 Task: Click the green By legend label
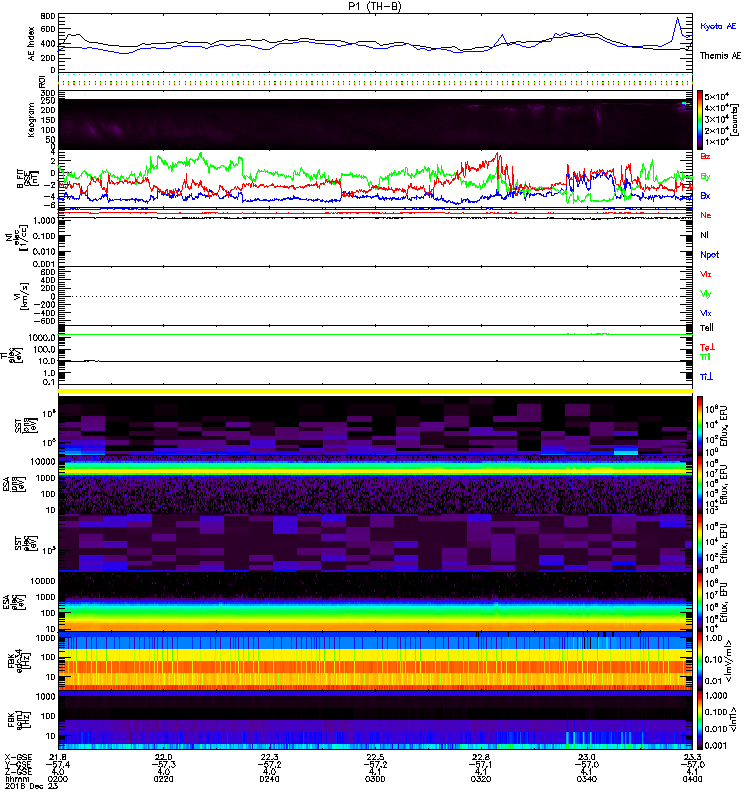(x=705, y=177)
